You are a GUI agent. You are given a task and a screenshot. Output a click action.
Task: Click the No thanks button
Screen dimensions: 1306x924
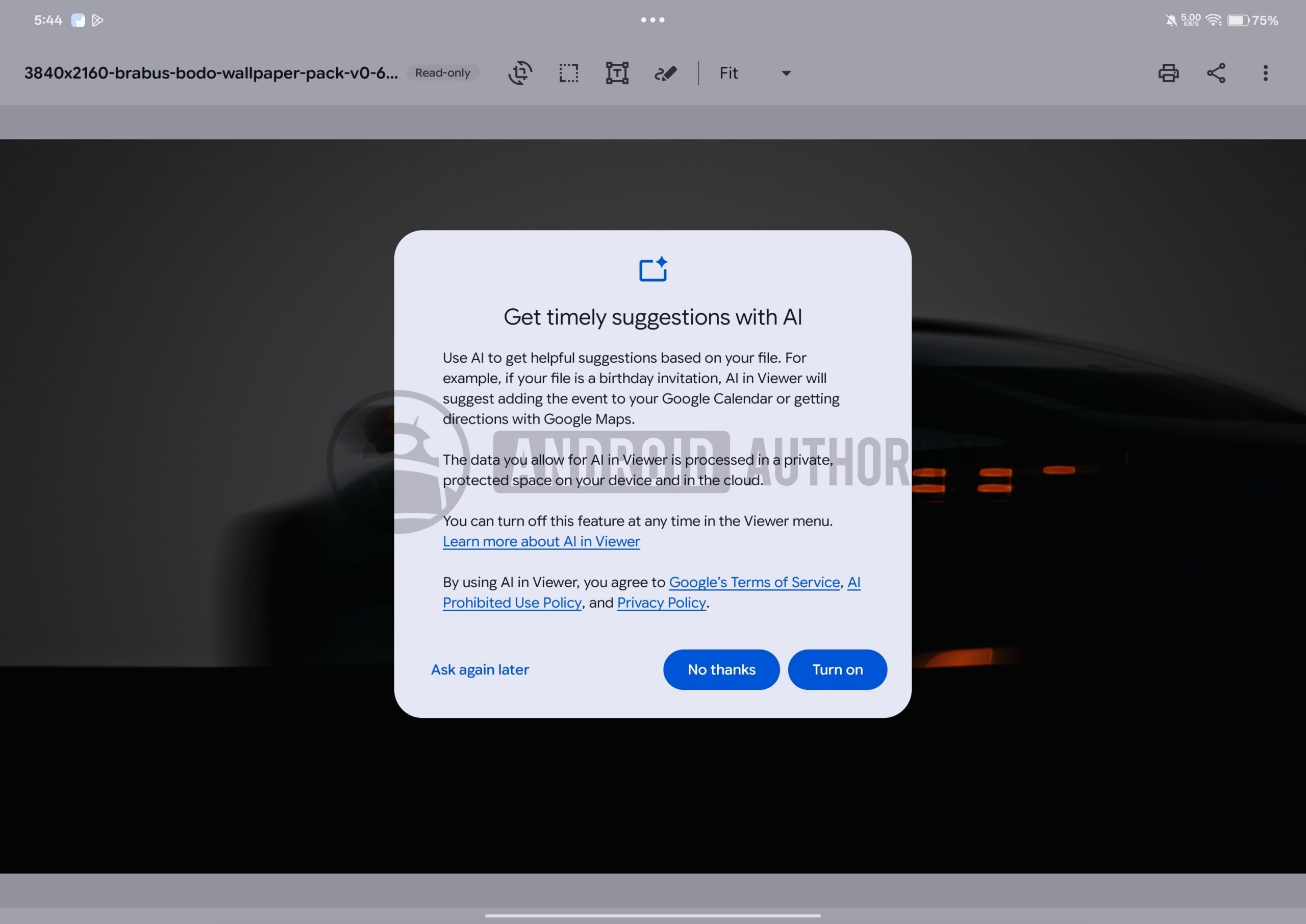[721, 670]
